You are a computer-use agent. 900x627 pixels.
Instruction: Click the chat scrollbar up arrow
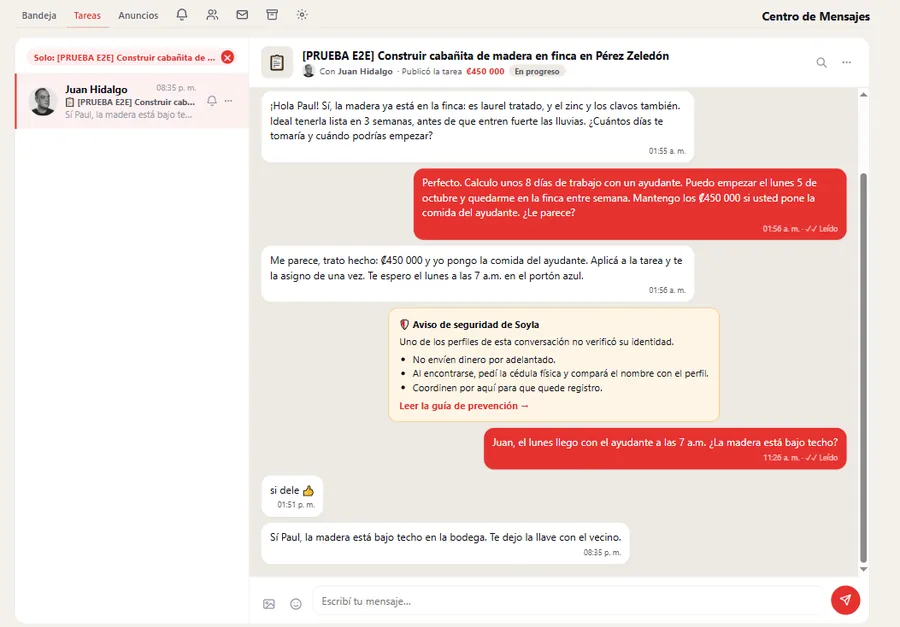863,94
